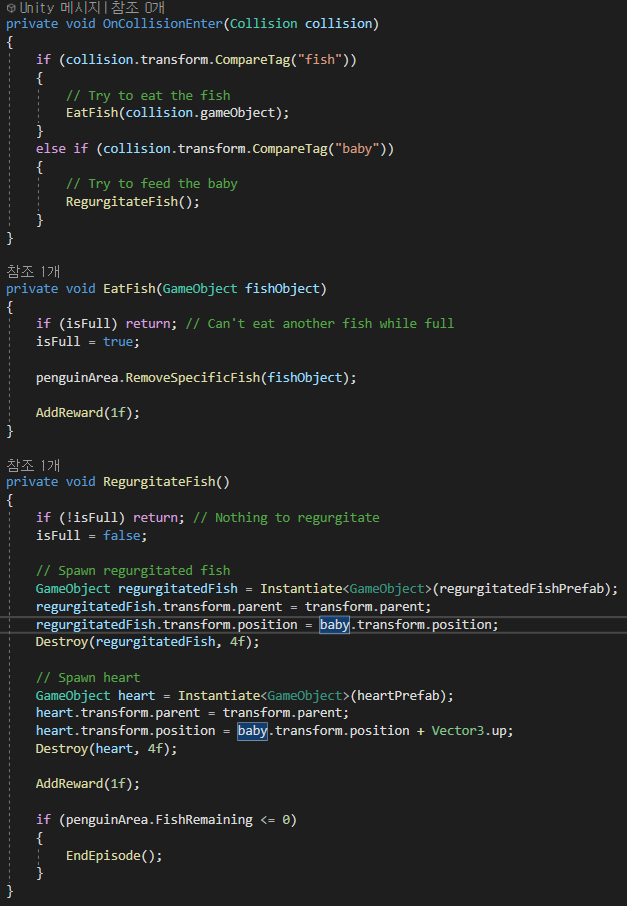Screen dimensions: 627x906
Task: Click the Destroy(regurgitatedFish, 4f) line
Action: [147, 642]
